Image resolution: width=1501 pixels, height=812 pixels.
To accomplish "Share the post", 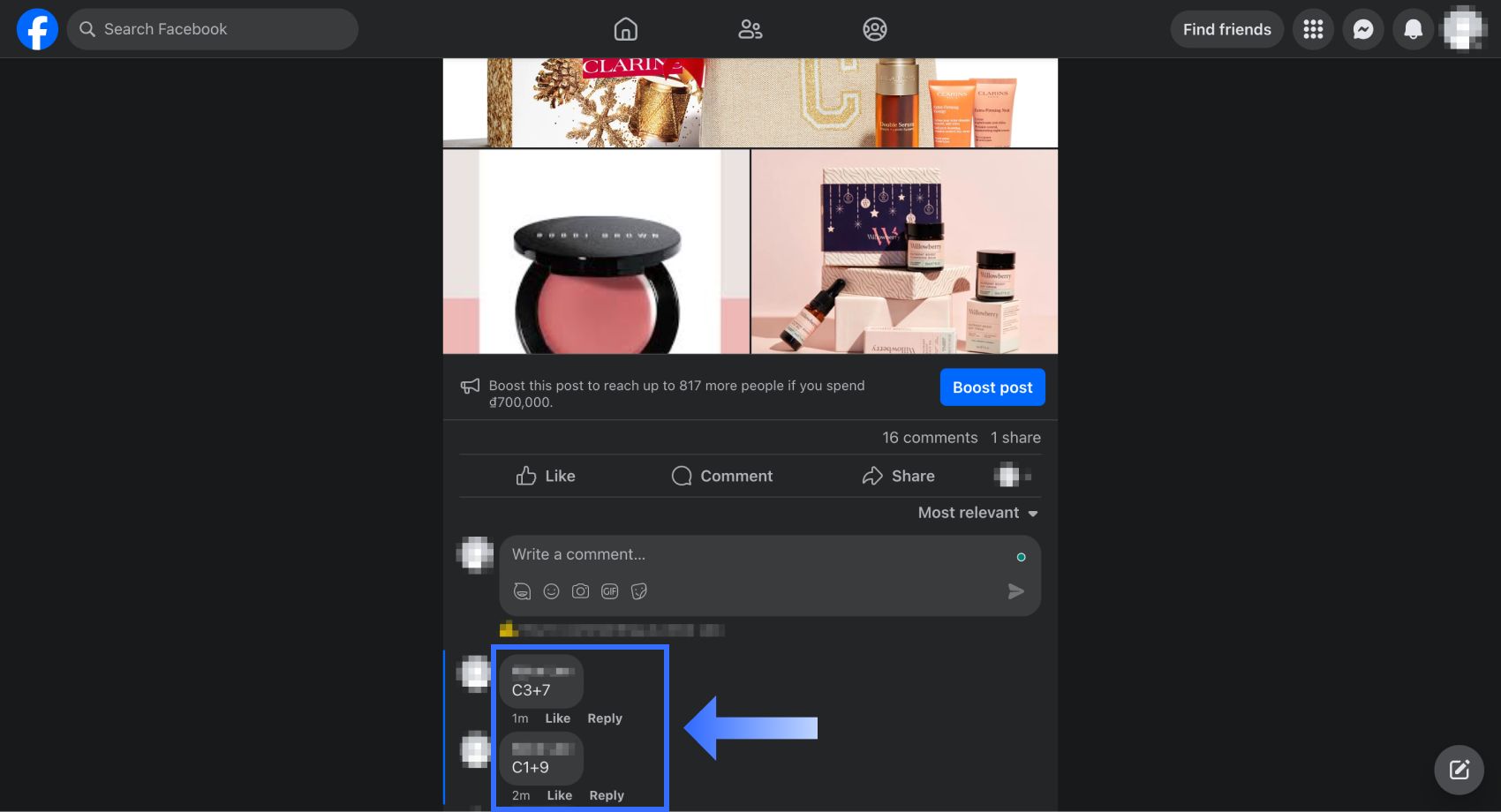I will coord(899,476).
